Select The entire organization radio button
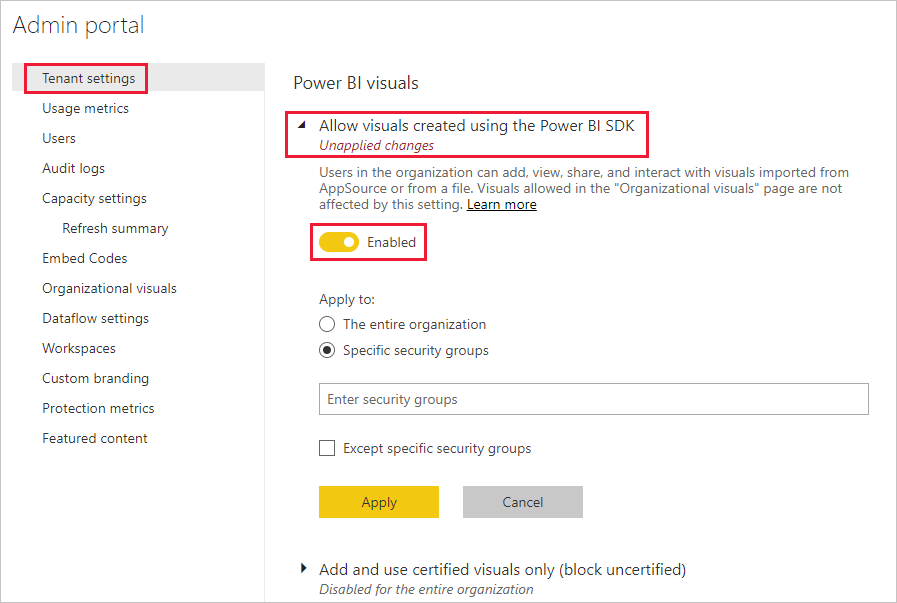Screen dimensions: 897x603 (327, 324)
